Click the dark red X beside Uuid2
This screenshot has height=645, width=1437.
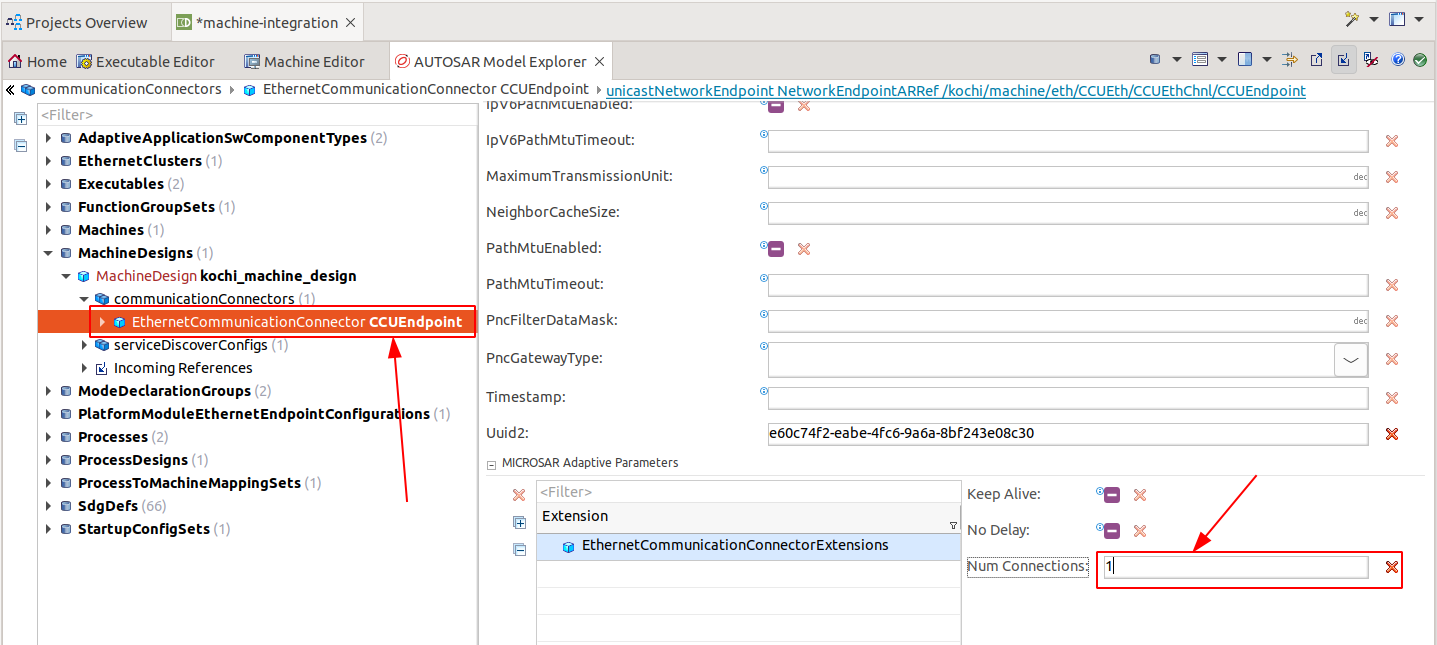click(x=1391, y=434)
